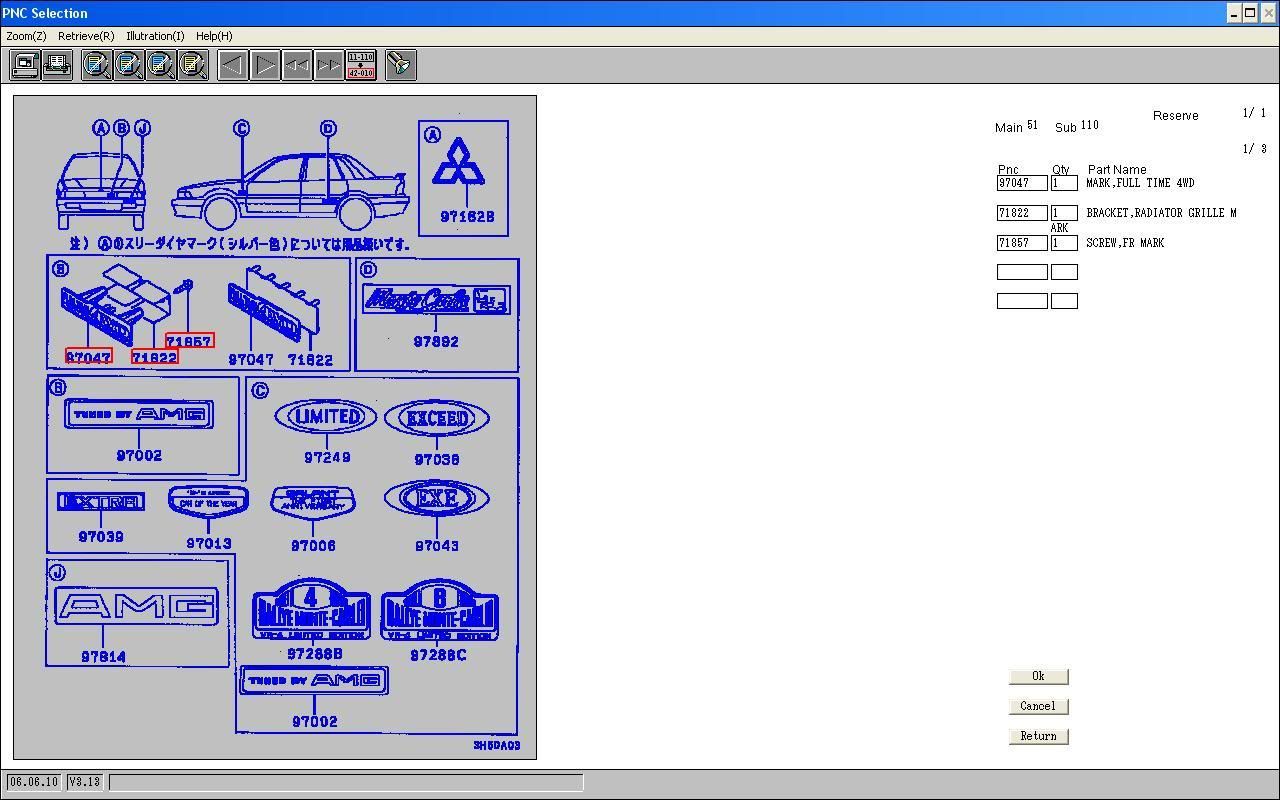The width and height of the screenshot is (1280, 800).
Task: Click the first empty Pnc field
Action: click(x=1022, y=272)
